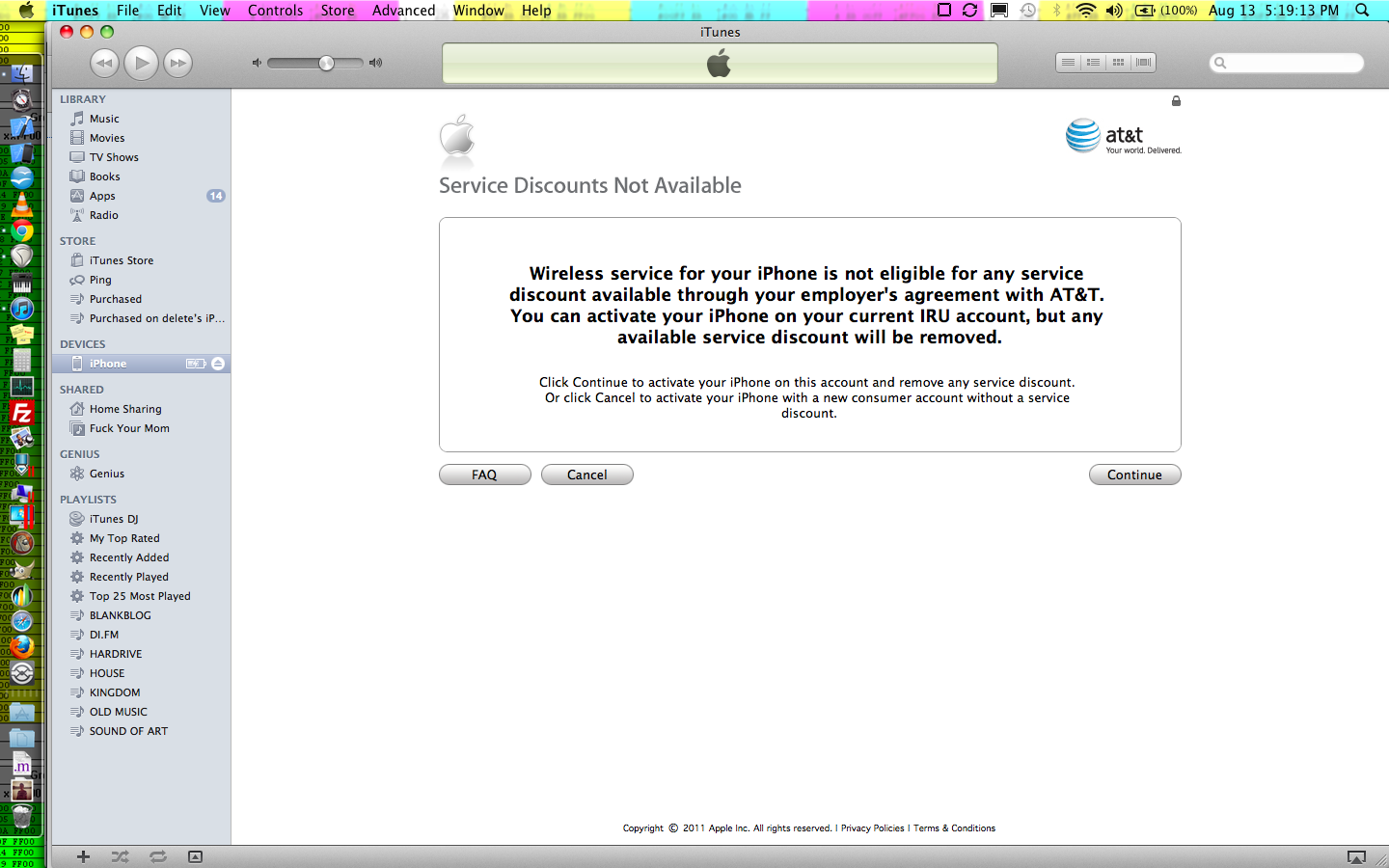
Task: Add a new playlist with plus button
Action: click(x=84, y=856)
